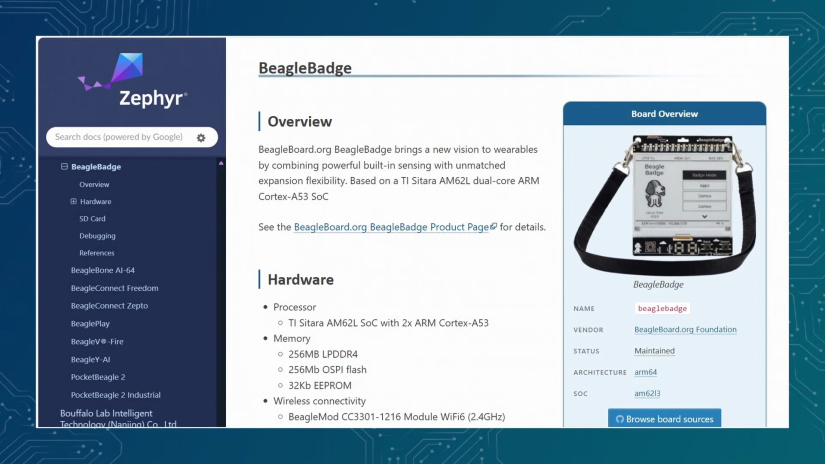This screenshot has width=825, height=464.
Task: Click the BeagleBadge page title heading
Action: click(x=305, y=68)
